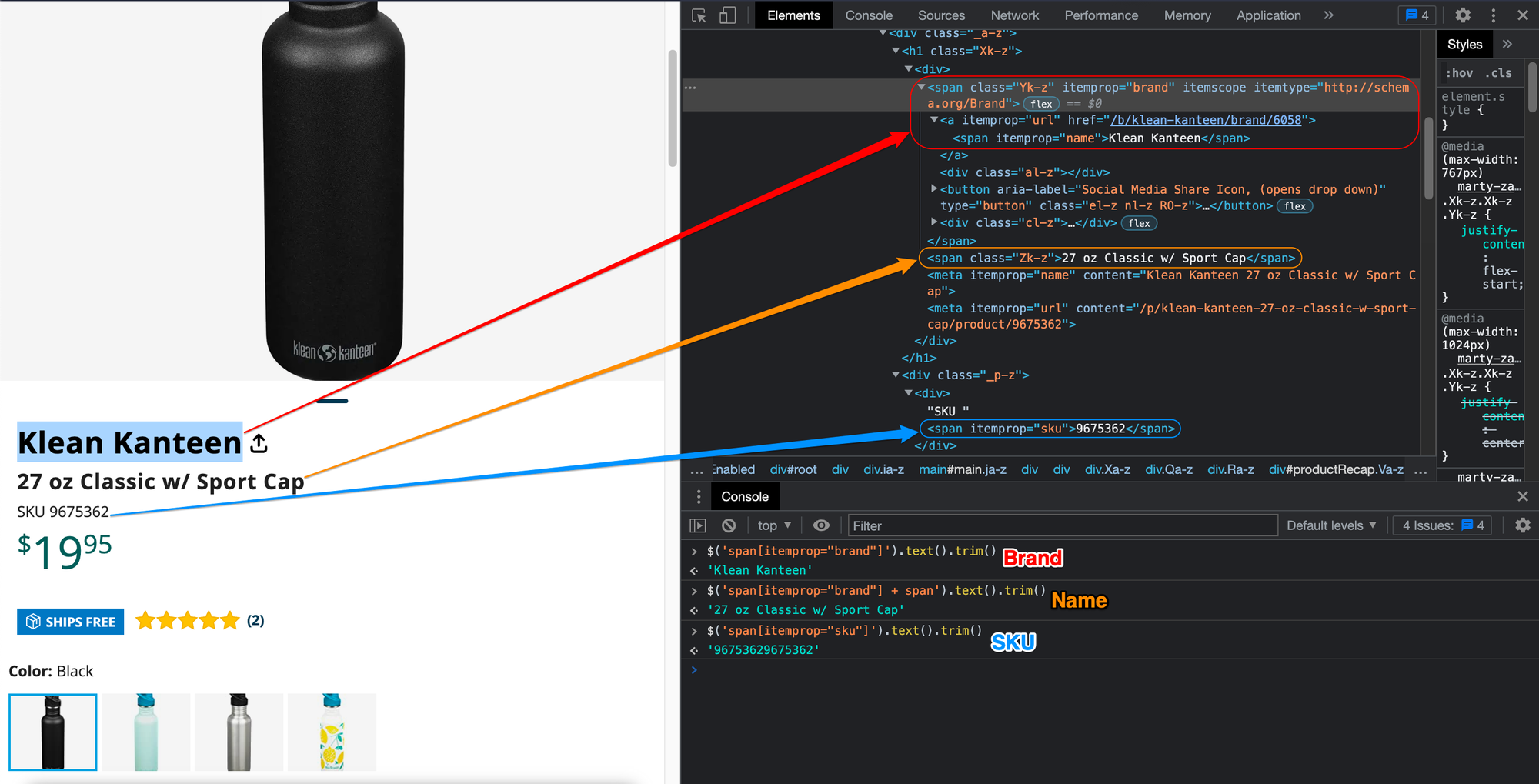1539x784 pixels.
Task: Follow the /b/klean-kanteen/brand/6058 href link
Action: coord(1206,120)
